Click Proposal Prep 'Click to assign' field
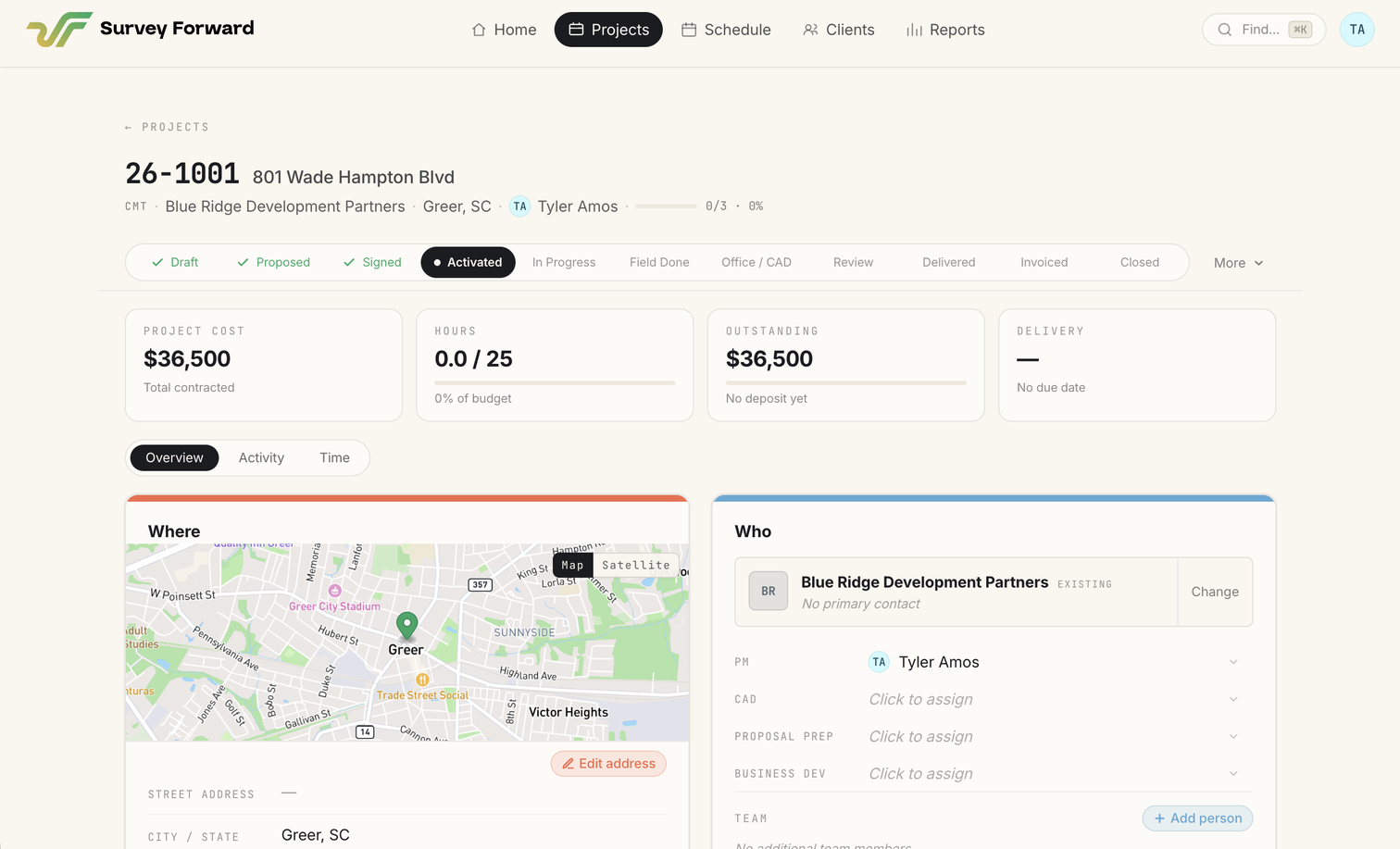Viewport: 1400px width, 849px height. coord(920,736)
